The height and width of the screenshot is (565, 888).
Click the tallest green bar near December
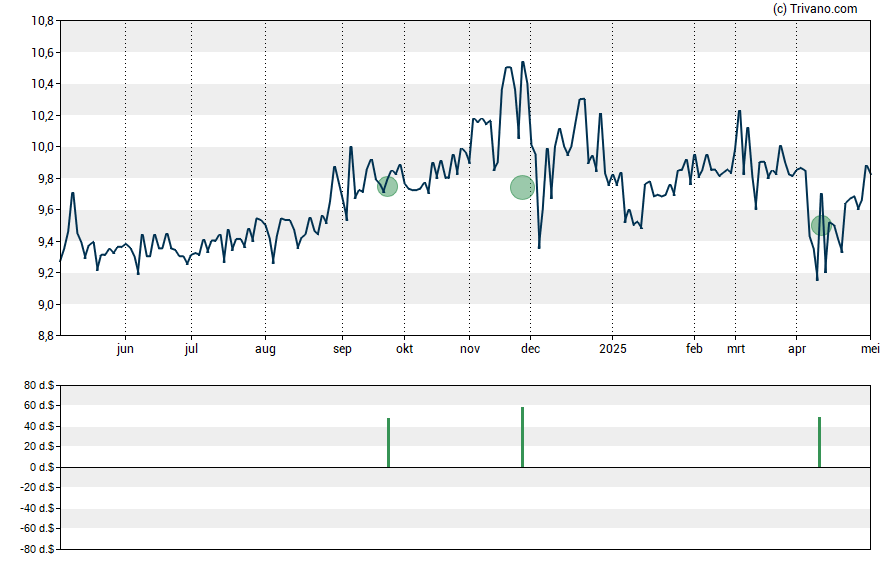click(x=522, y=437)
